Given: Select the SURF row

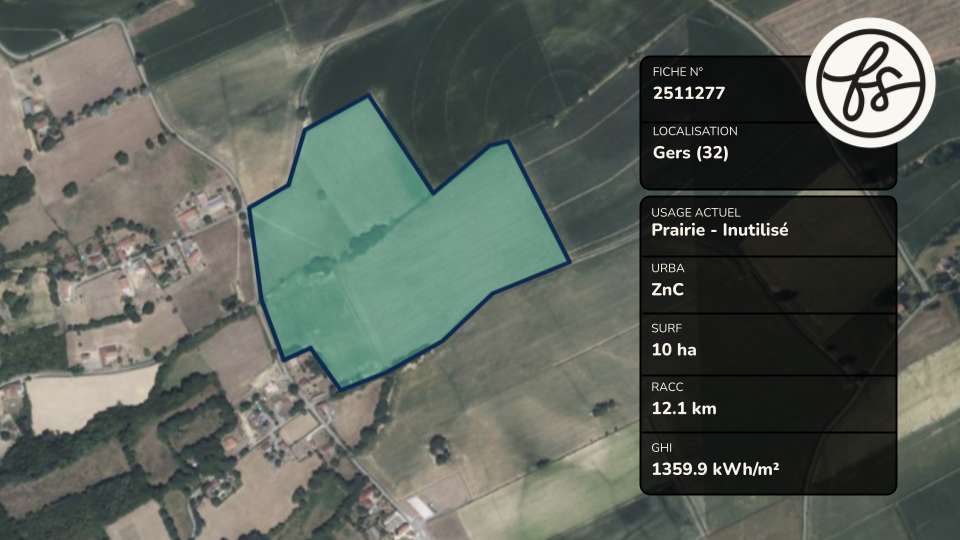Looking at the screenshot, I should [768, 345].
